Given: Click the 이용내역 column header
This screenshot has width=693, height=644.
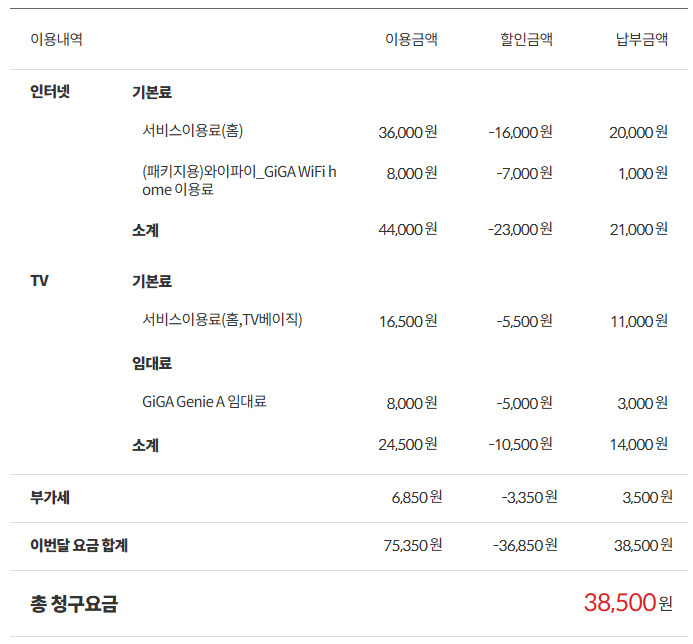Looking at the screenshot, I should [56, 40].
